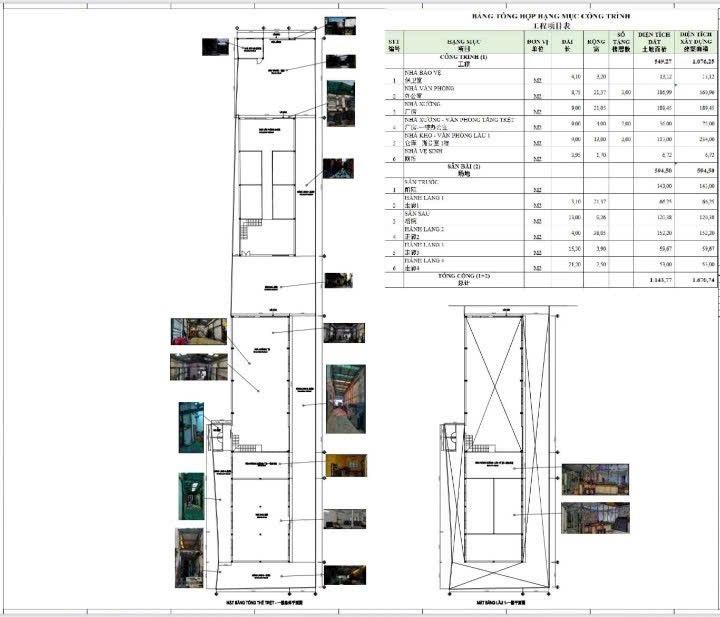Click the 'STT' column header cell
The width and height of the screenshot is (720, 617).
point(394,42)
